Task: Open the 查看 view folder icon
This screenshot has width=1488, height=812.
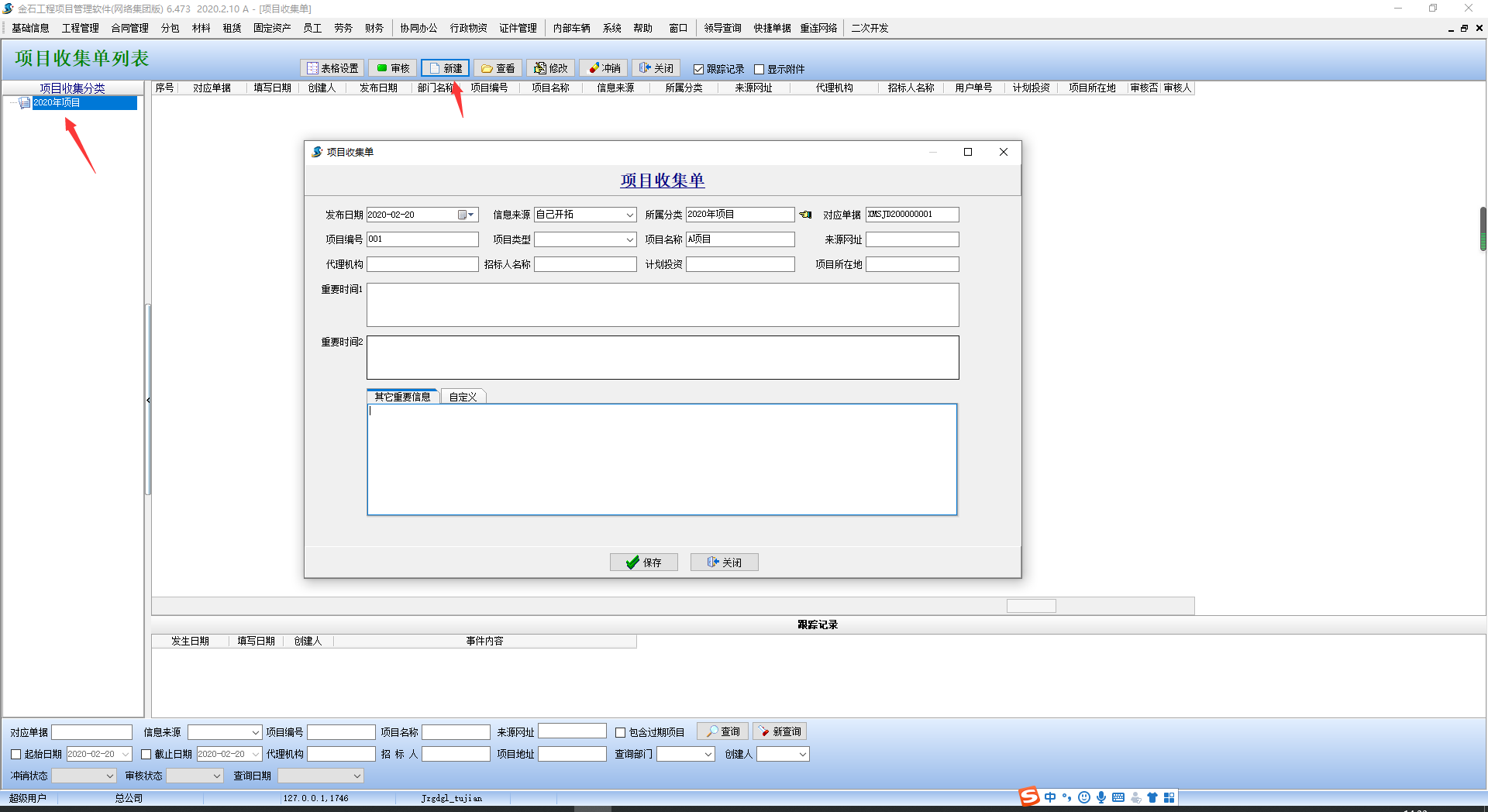Action: (x=487, y=68)
